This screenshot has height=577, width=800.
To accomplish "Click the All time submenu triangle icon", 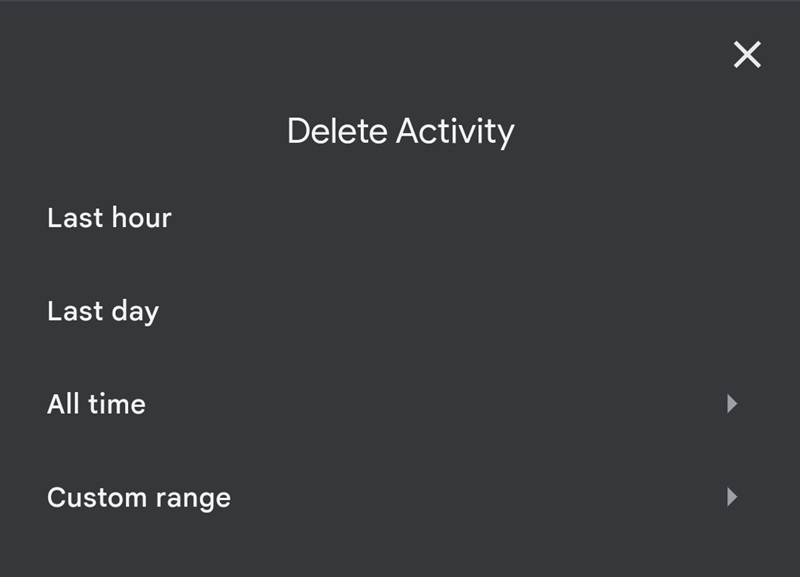I will click(x=732, y=404).
